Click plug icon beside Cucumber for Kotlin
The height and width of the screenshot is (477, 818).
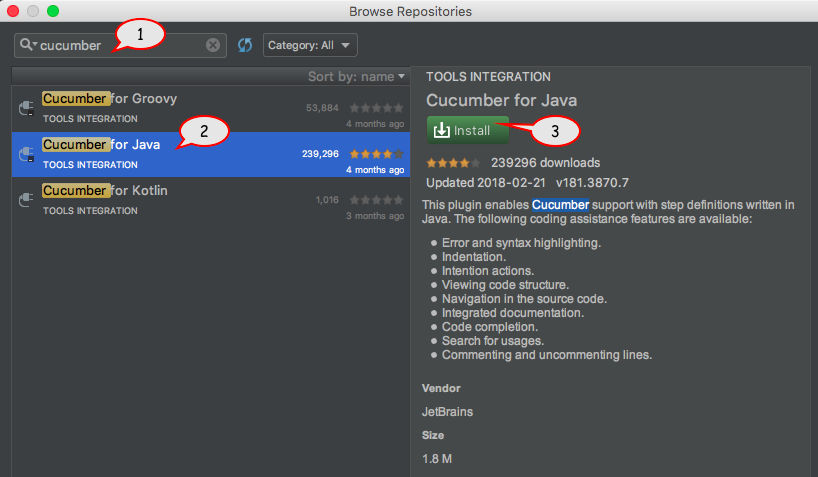tap(27, 200)
